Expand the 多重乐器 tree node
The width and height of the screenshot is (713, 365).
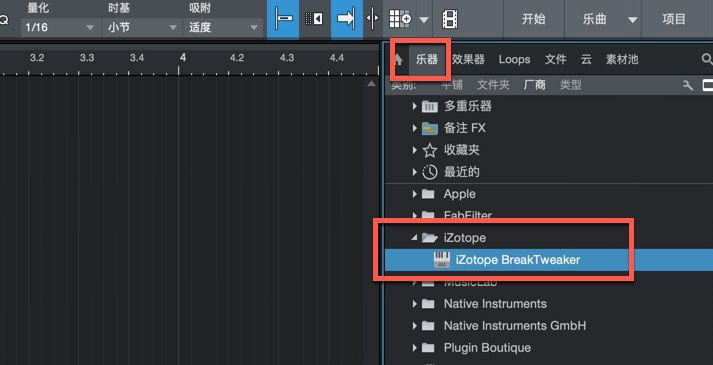pos(414,106)
